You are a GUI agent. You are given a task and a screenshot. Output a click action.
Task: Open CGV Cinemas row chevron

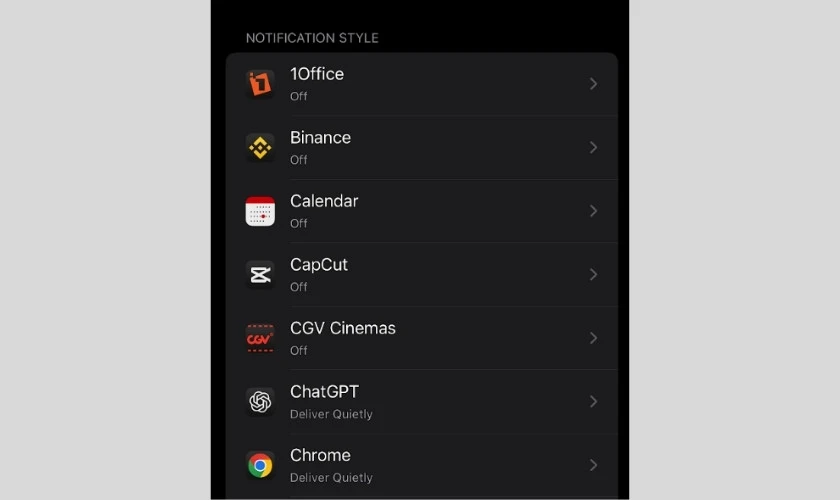pos(593,338)
